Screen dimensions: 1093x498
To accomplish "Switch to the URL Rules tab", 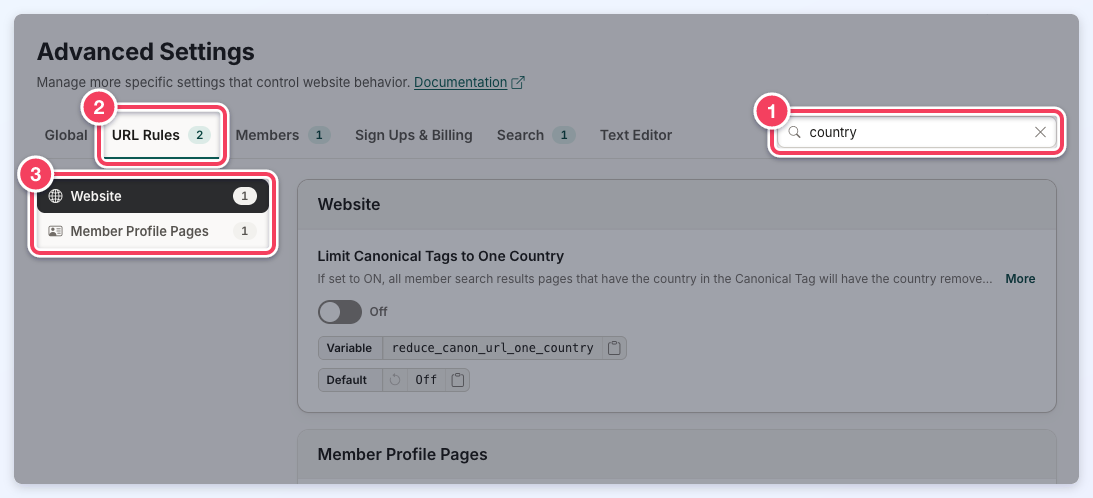I will click(x=161, y=135).
